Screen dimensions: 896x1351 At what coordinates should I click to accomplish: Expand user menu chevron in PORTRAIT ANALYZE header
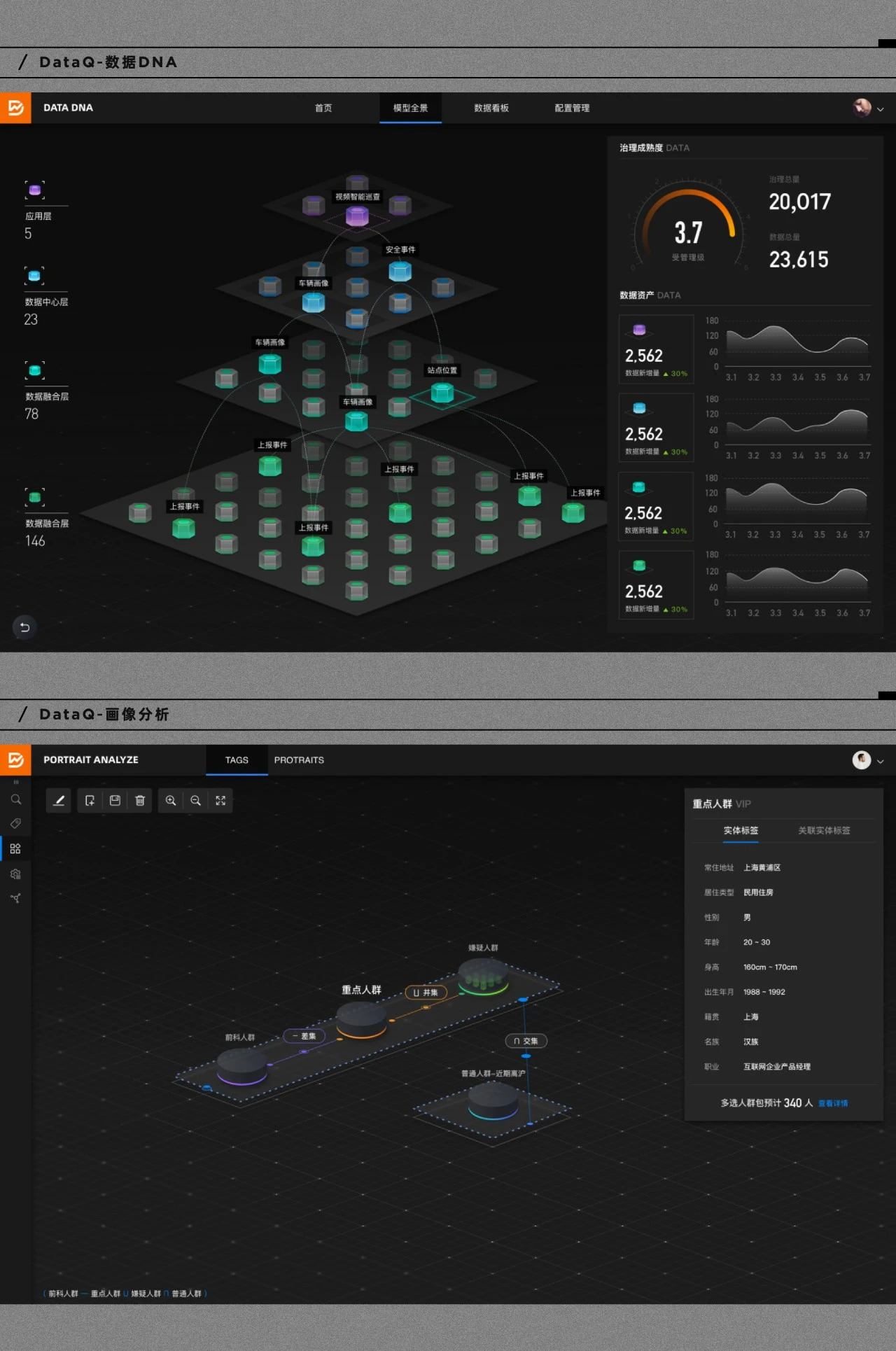pos(881,762)
